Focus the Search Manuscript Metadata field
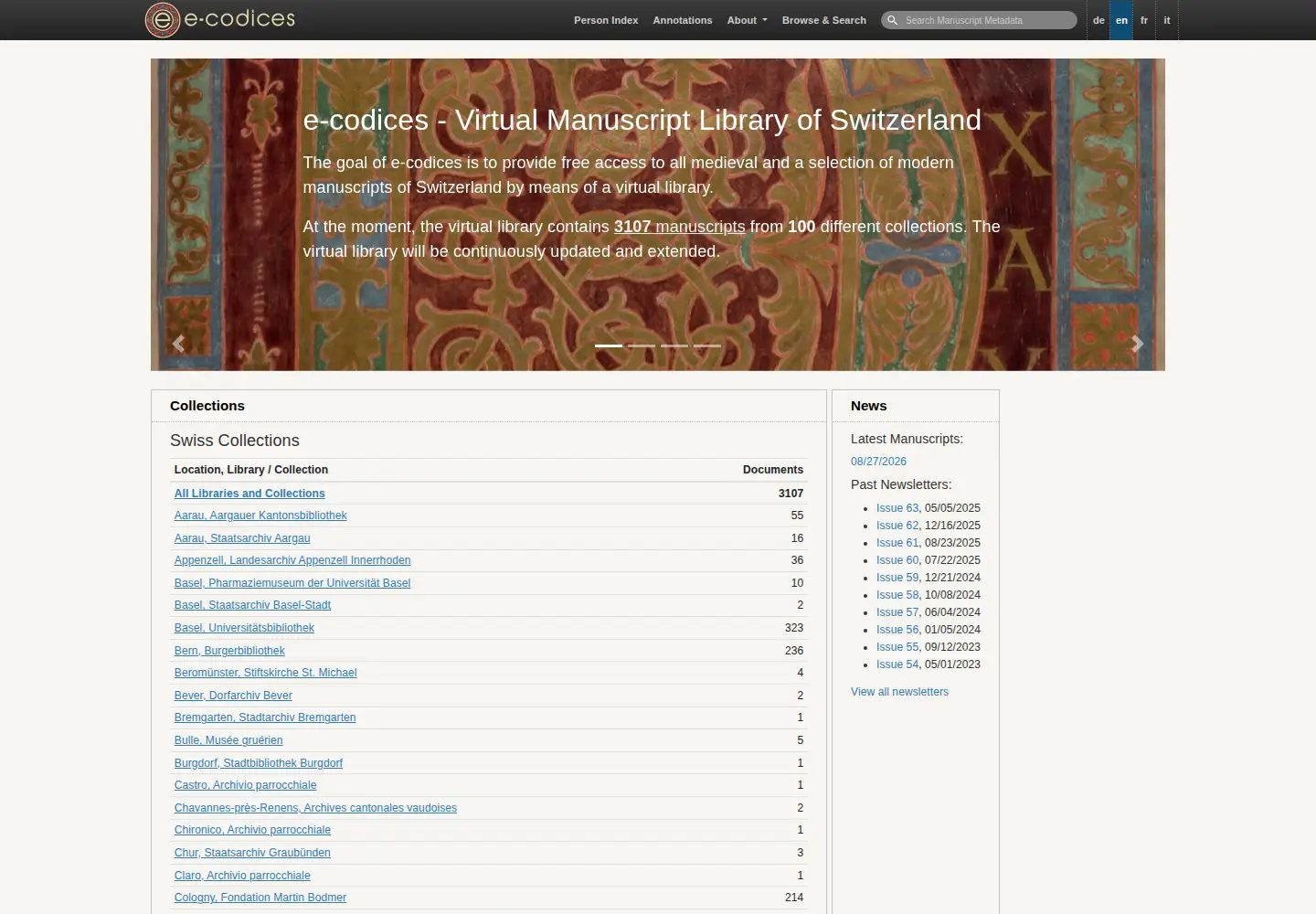This screenshot has height=914, width=1316. click(979, 20)
